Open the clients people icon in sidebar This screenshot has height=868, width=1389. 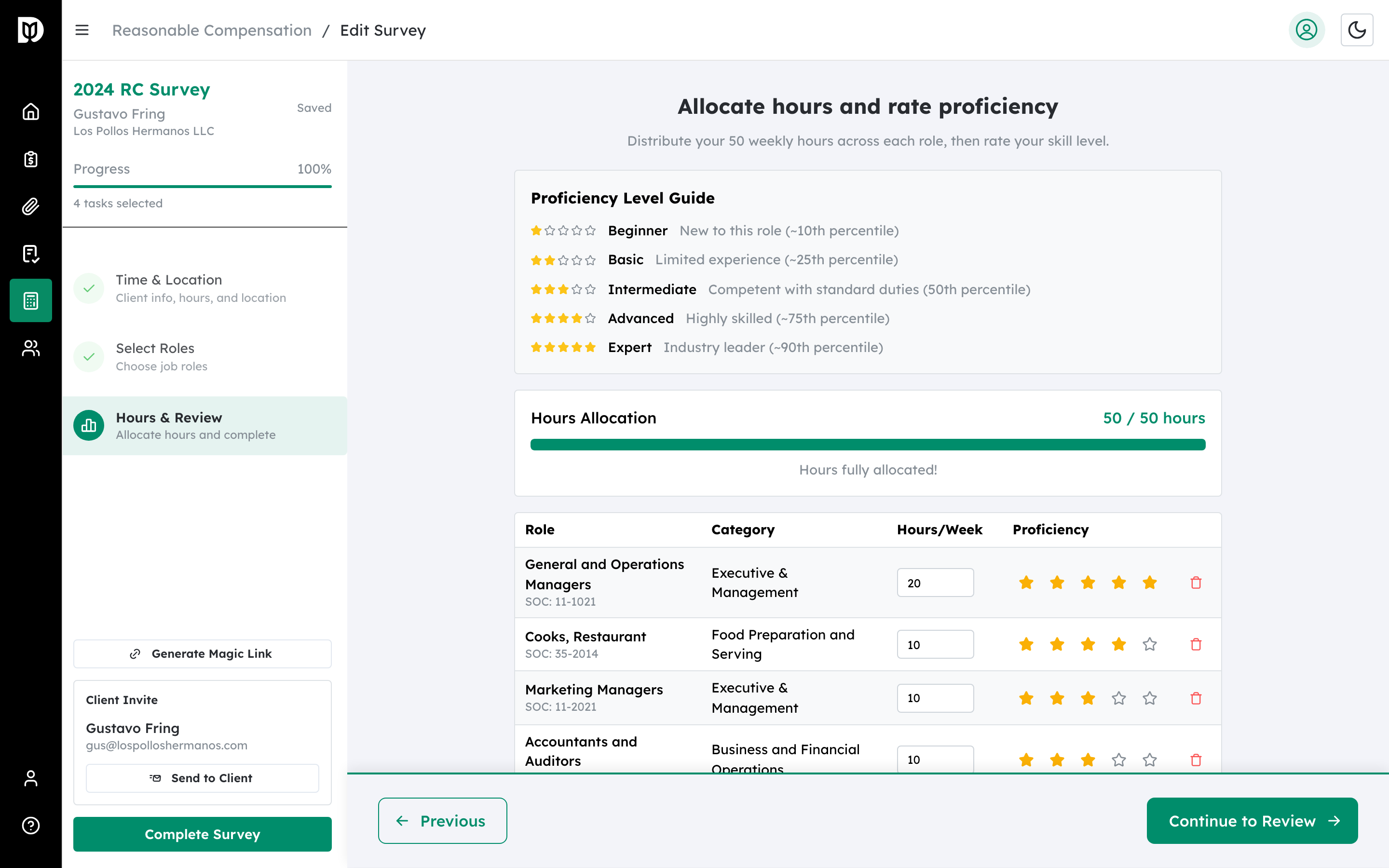point(30,347)
